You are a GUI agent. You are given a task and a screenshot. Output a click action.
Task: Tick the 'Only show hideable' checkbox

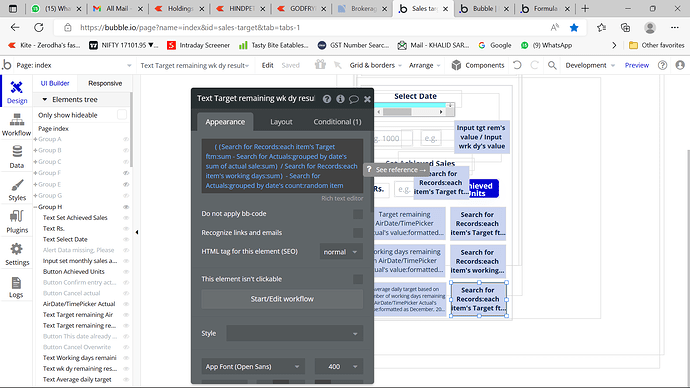coord(122,115)
